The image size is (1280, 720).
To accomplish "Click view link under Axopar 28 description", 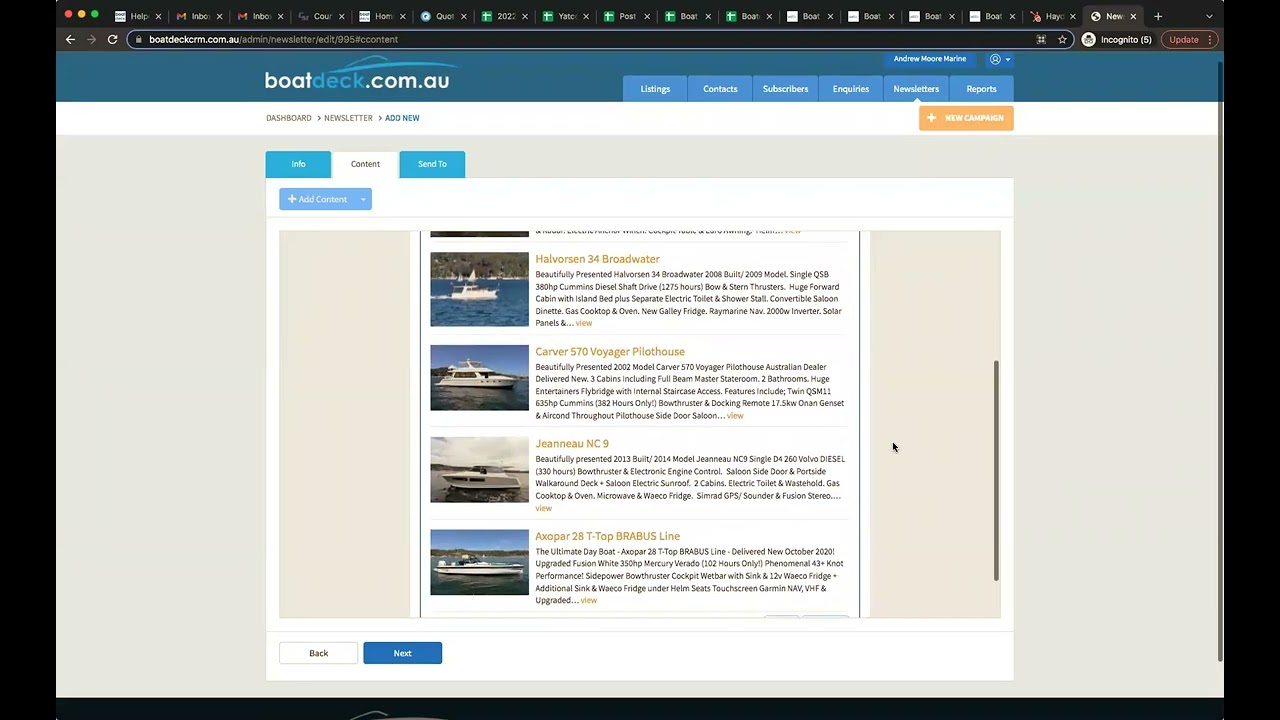I will pos(589,600).
